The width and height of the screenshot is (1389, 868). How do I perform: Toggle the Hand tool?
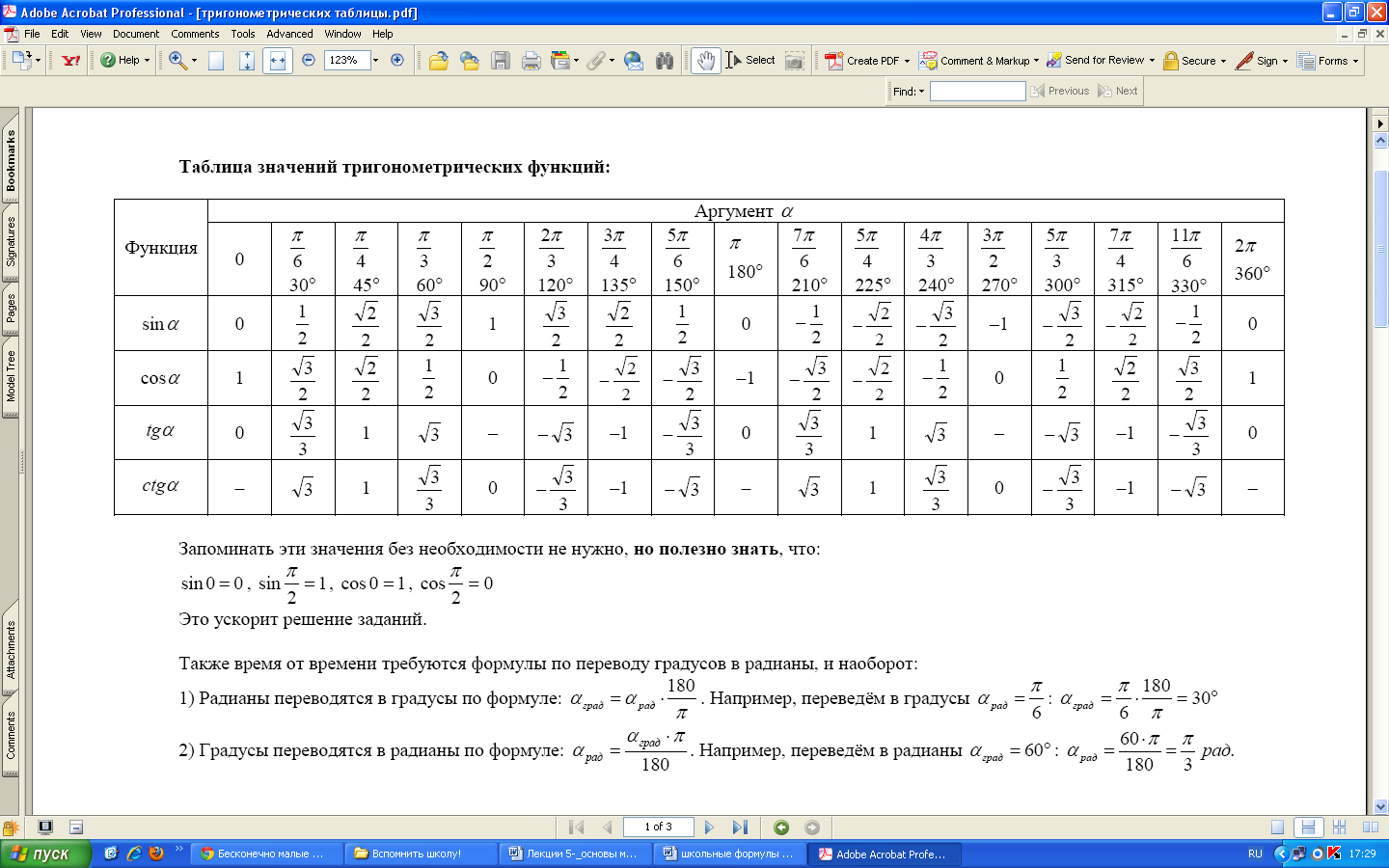(706, 61)
